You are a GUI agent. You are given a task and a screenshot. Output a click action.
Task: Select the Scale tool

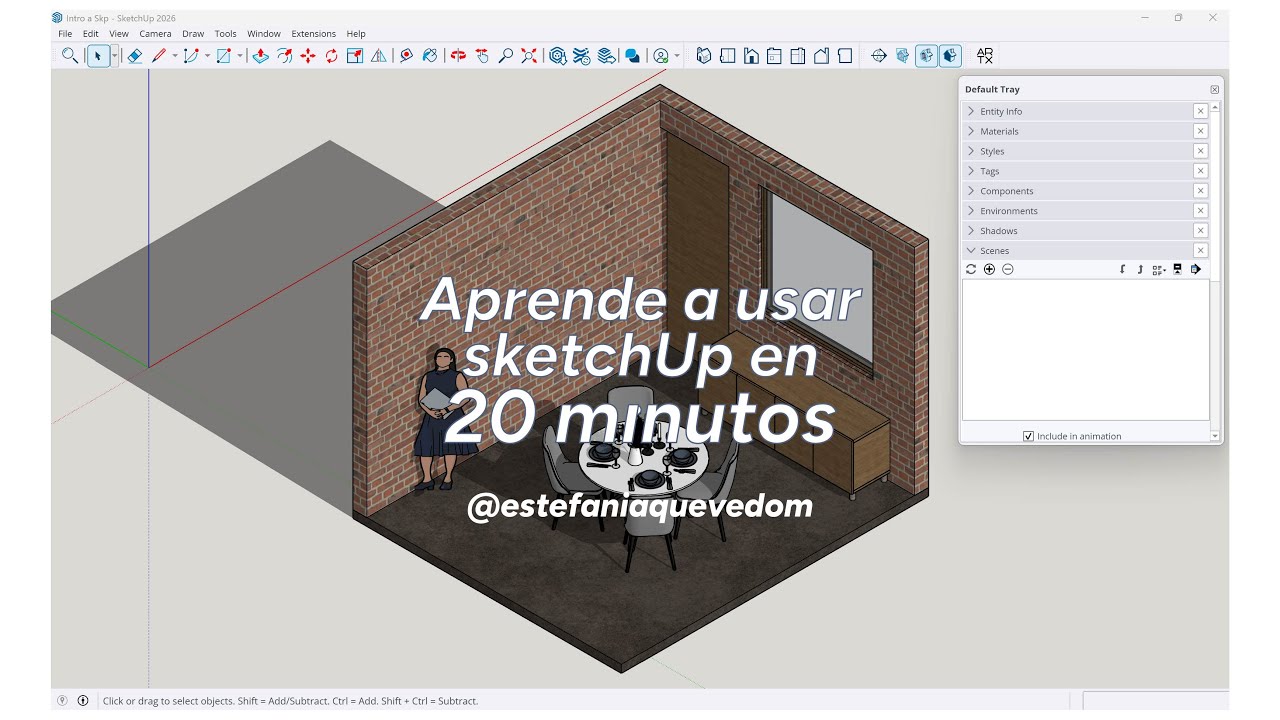point(355,56)
